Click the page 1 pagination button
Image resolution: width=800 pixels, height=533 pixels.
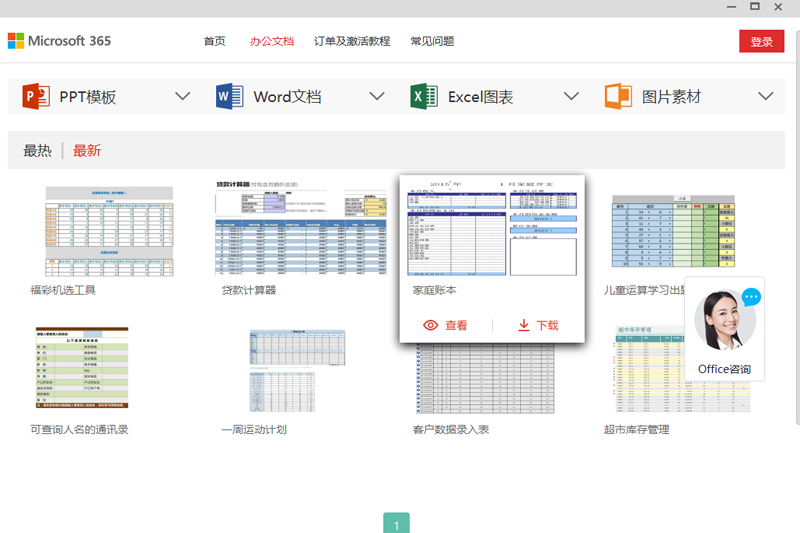(x=396, y=524)
